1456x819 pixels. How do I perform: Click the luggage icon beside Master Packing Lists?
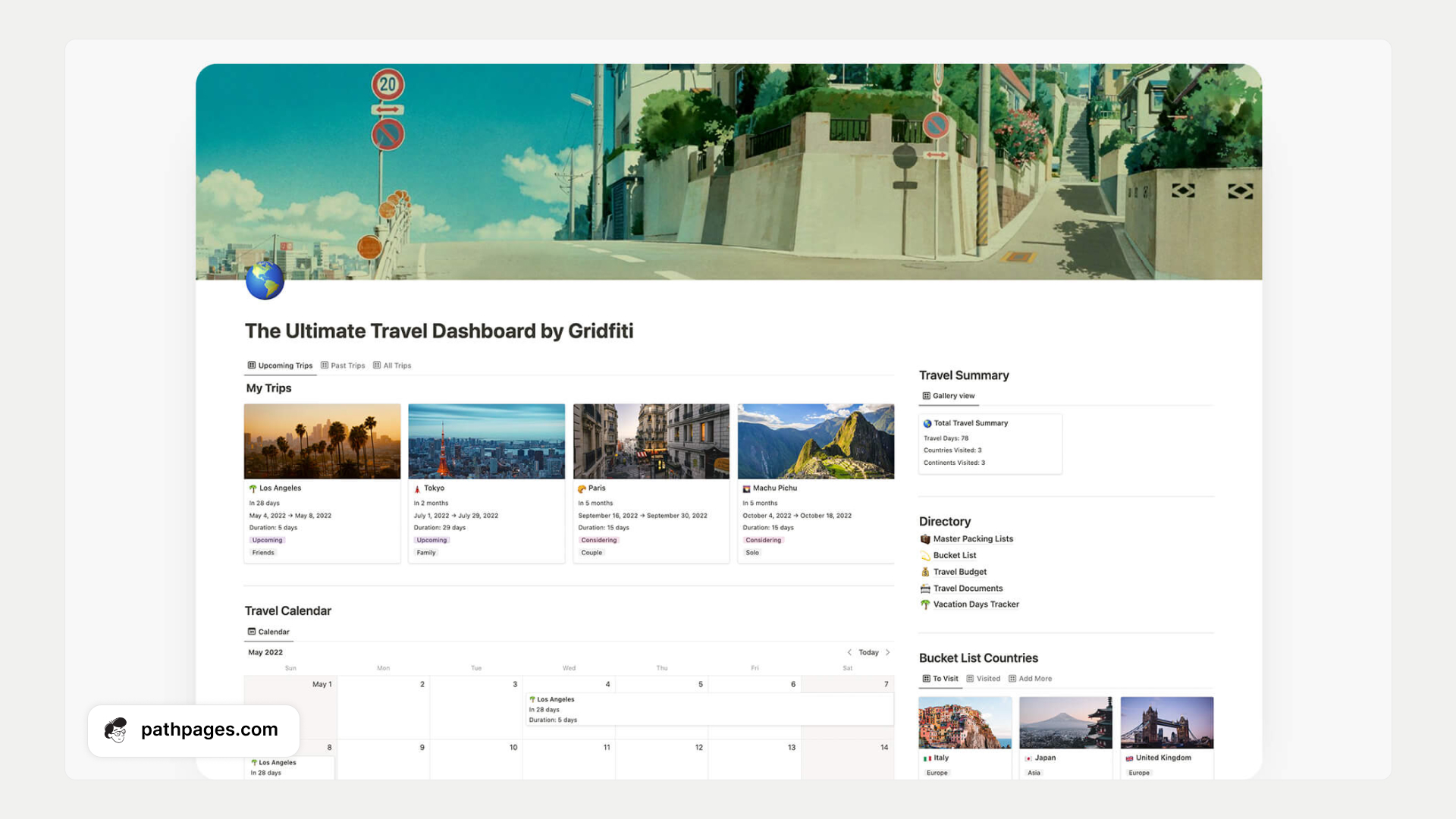click(925, 539)
